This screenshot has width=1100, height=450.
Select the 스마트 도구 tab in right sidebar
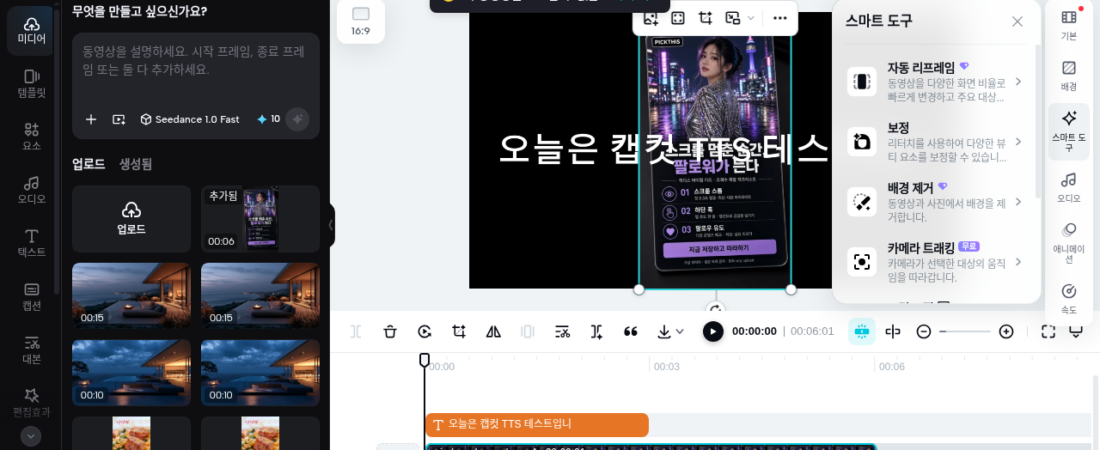[1068, 131]
